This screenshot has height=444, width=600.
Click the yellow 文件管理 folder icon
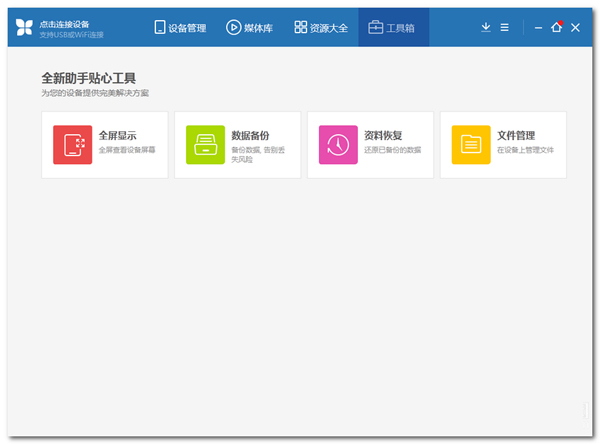pyautogui.click(x=471, y=145)
